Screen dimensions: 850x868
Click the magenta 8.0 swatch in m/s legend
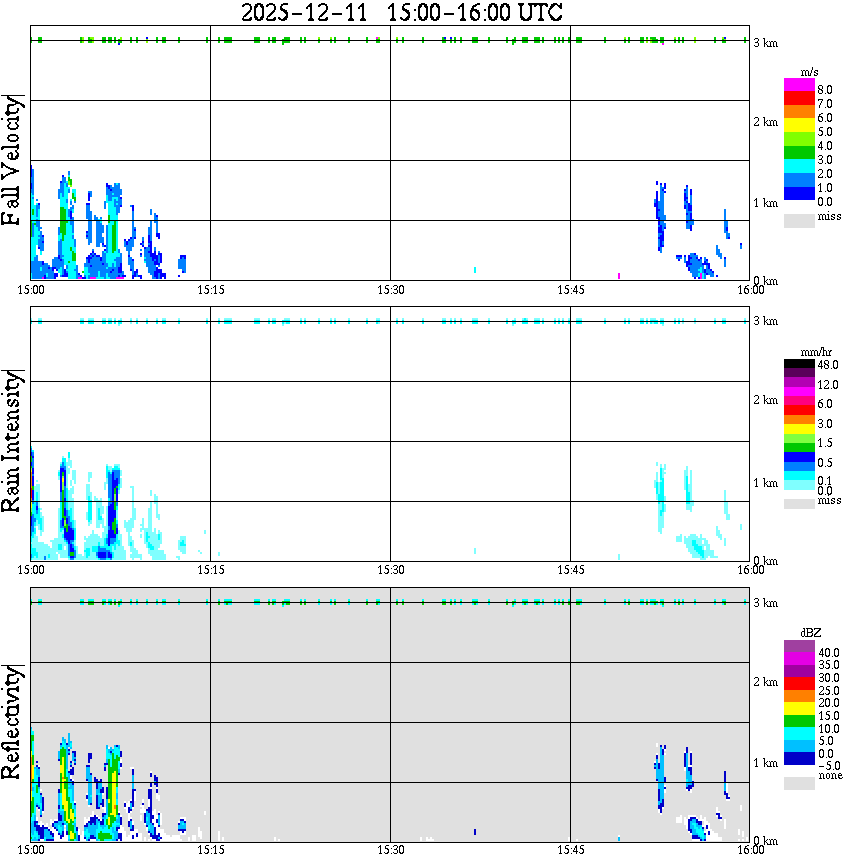799,85
